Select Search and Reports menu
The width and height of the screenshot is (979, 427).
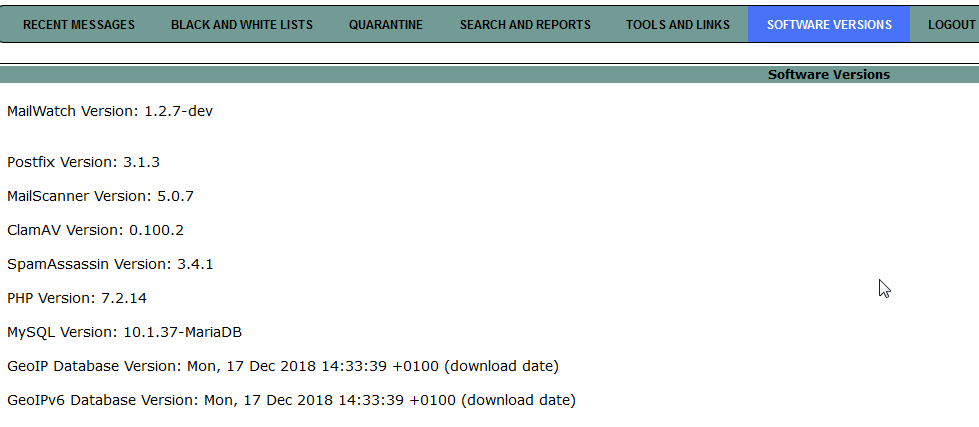tap(525, 24)
